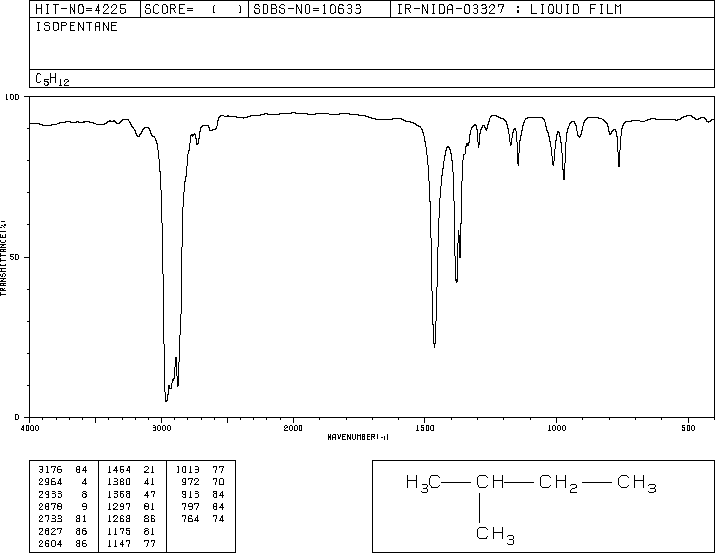The width and height of the screenshot is (715, 553).
Task: Click transmittance value 21 beside 1464
Action: click(149, 469)
